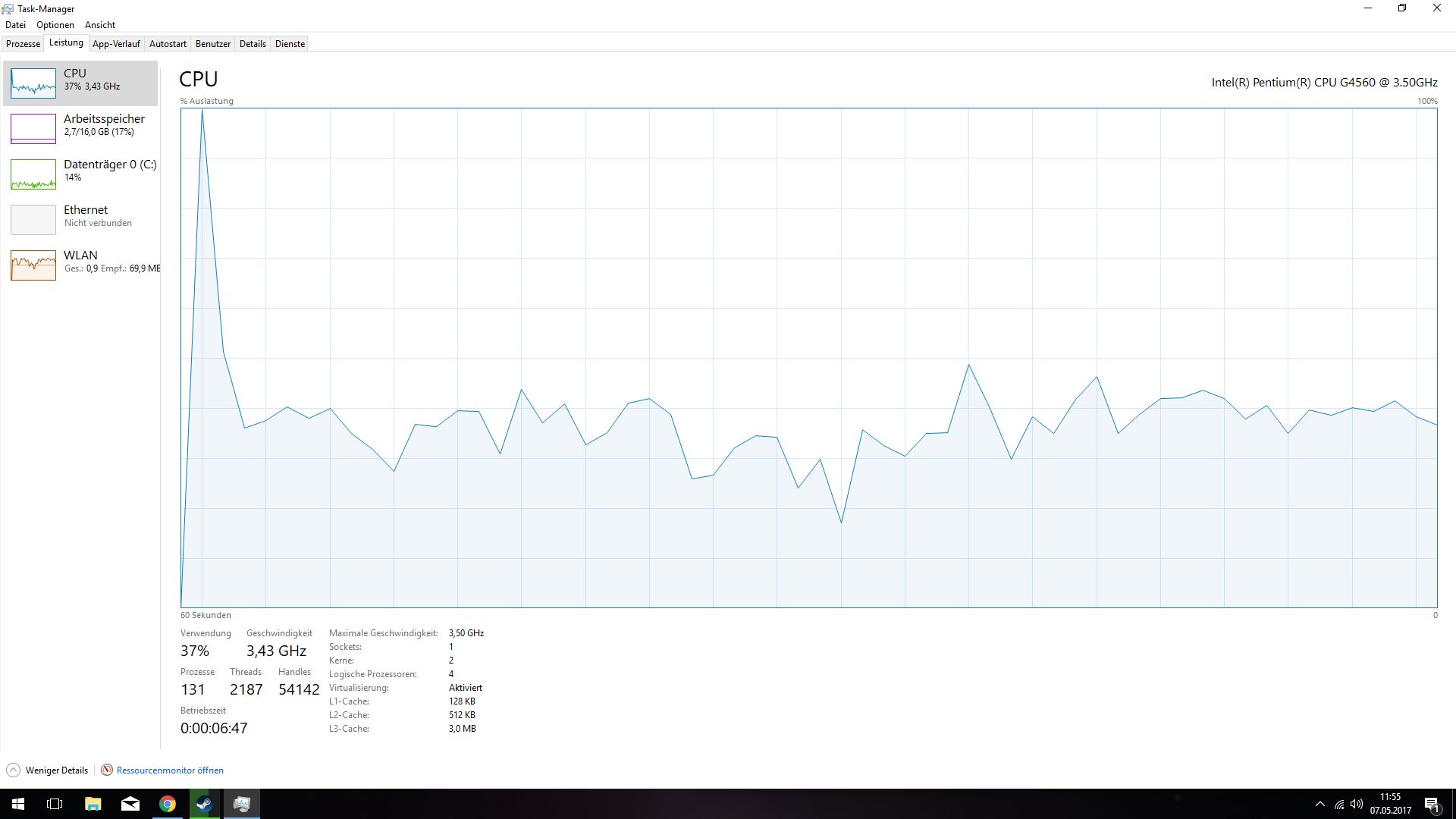Screen dimensions: 1456x819
Task: Select the CPU mini graph thumbnail
Action: point(33,83)
